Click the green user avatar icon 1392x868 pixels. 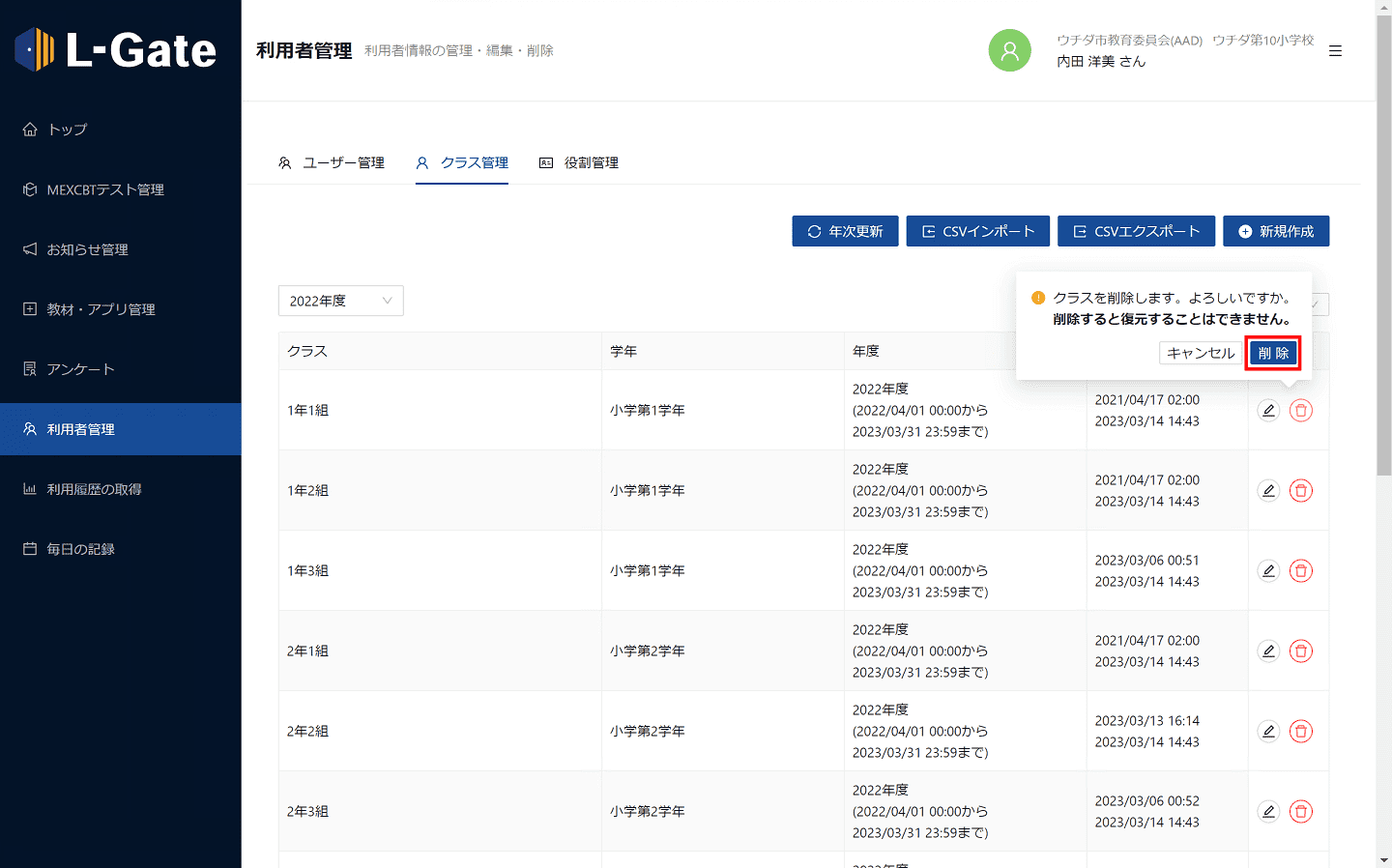[1010, 50]
